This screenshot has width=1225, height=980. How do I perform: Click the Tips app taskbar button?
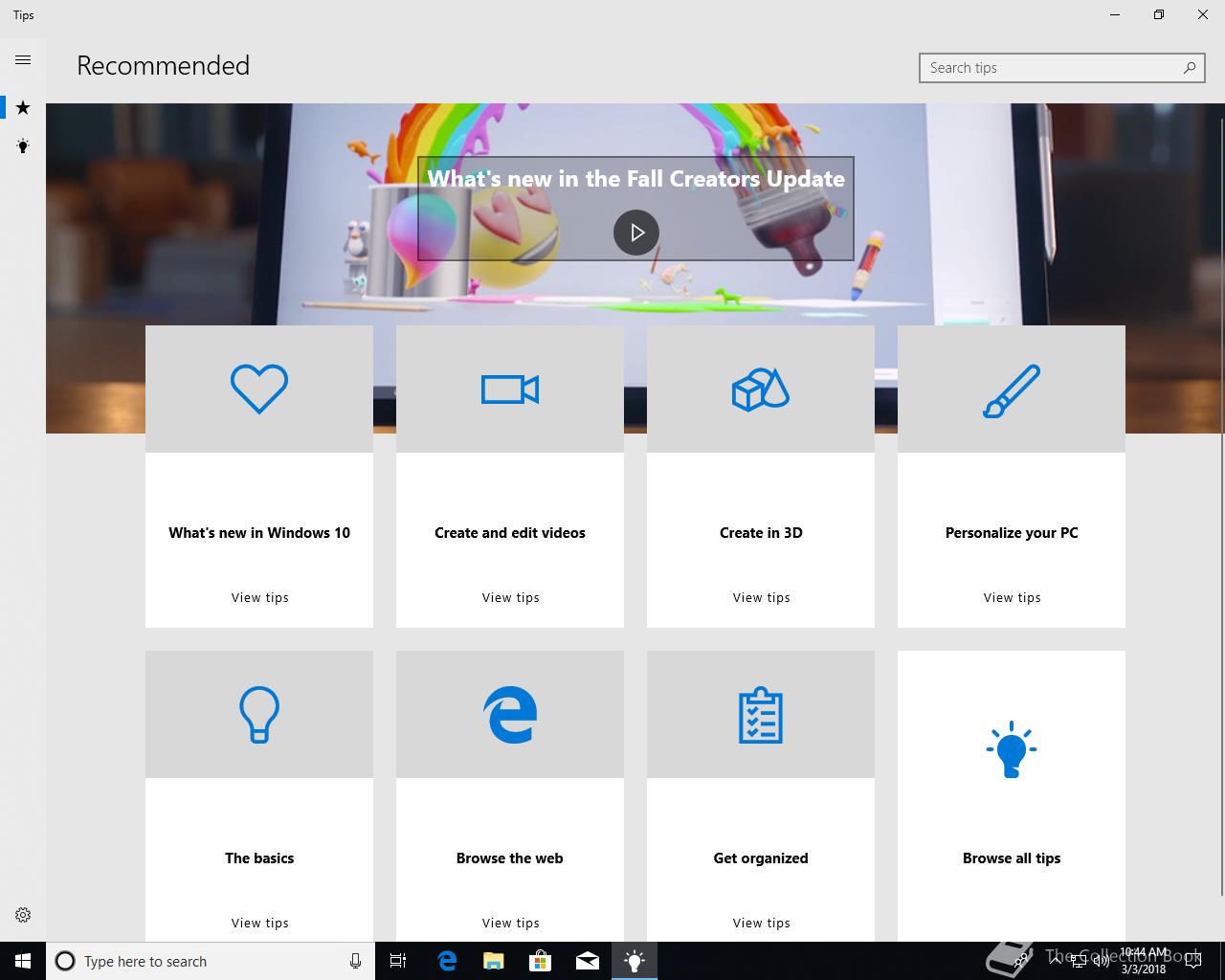point(635,961)
